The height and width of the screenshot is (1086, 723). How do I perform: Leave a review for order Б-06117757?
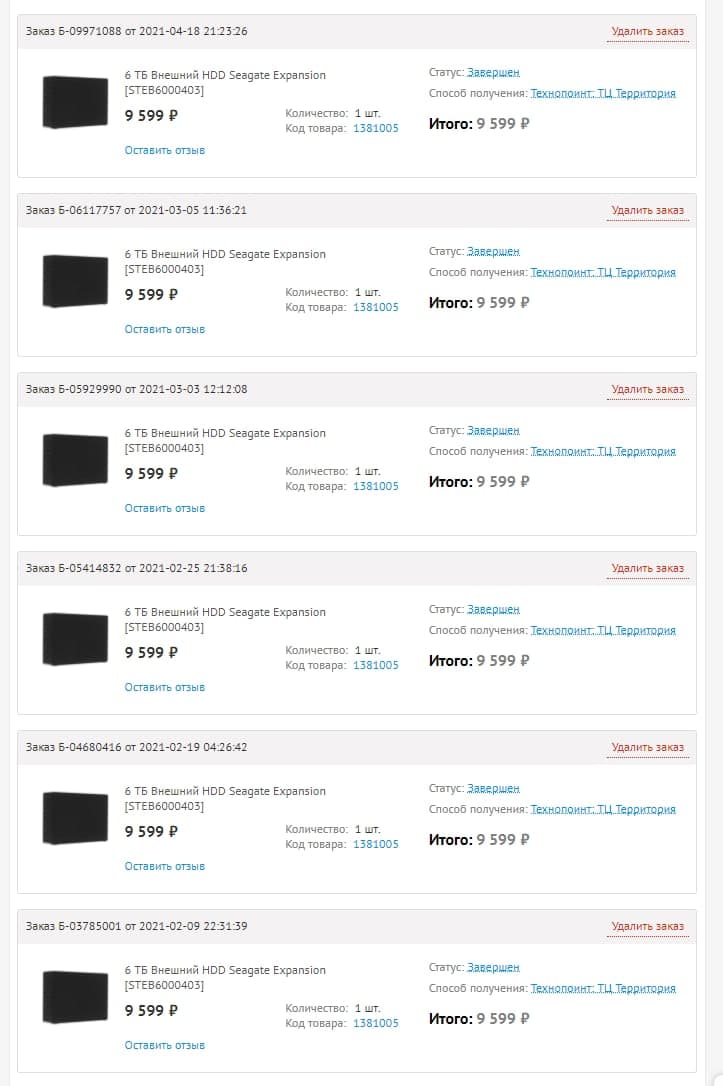coord(164,329)
